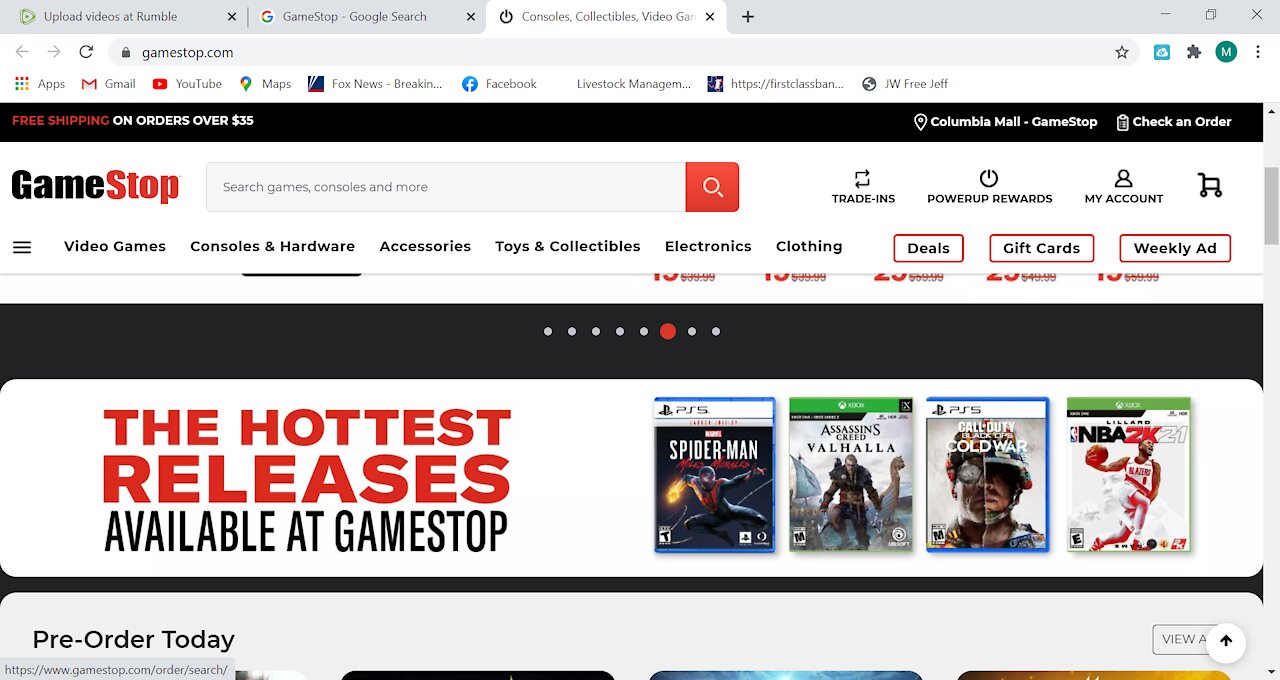Select the fourth carousel dot
This screenshot has height=680, width=1280.
point(620,332)
